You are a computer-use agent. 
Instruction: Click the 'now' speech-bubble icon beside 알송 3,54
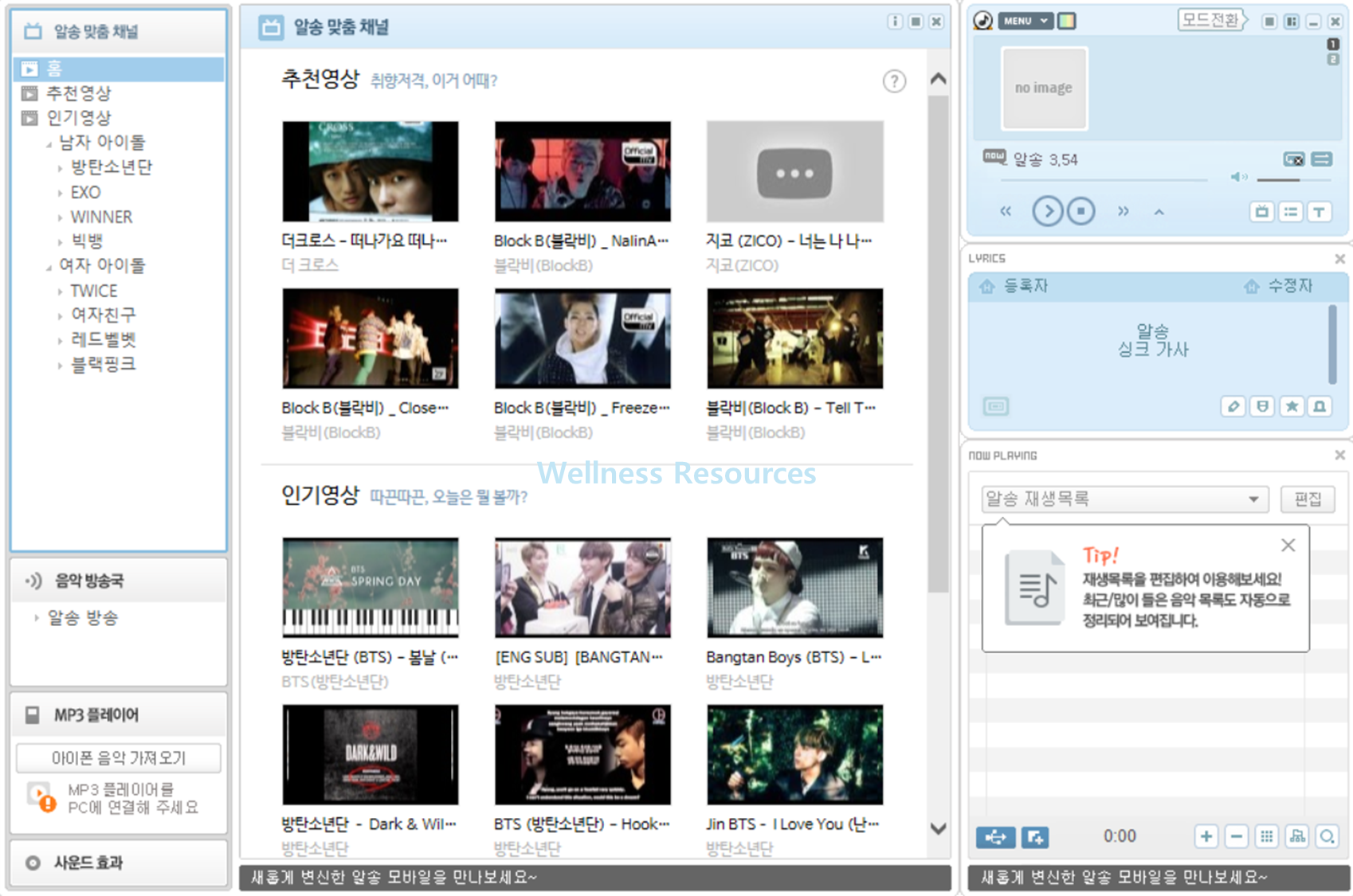pyautogui.click(x=994, y=157)
